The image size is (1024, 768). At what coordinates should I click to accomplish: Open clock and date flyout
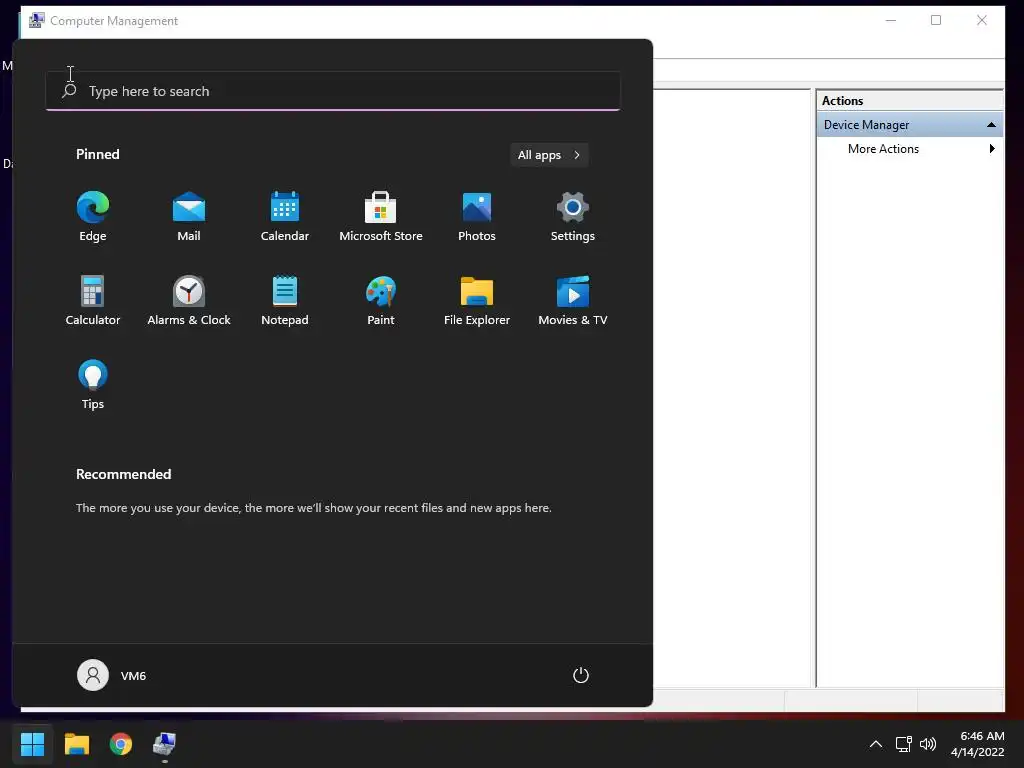pyautogui.click(x=977, y=744)
